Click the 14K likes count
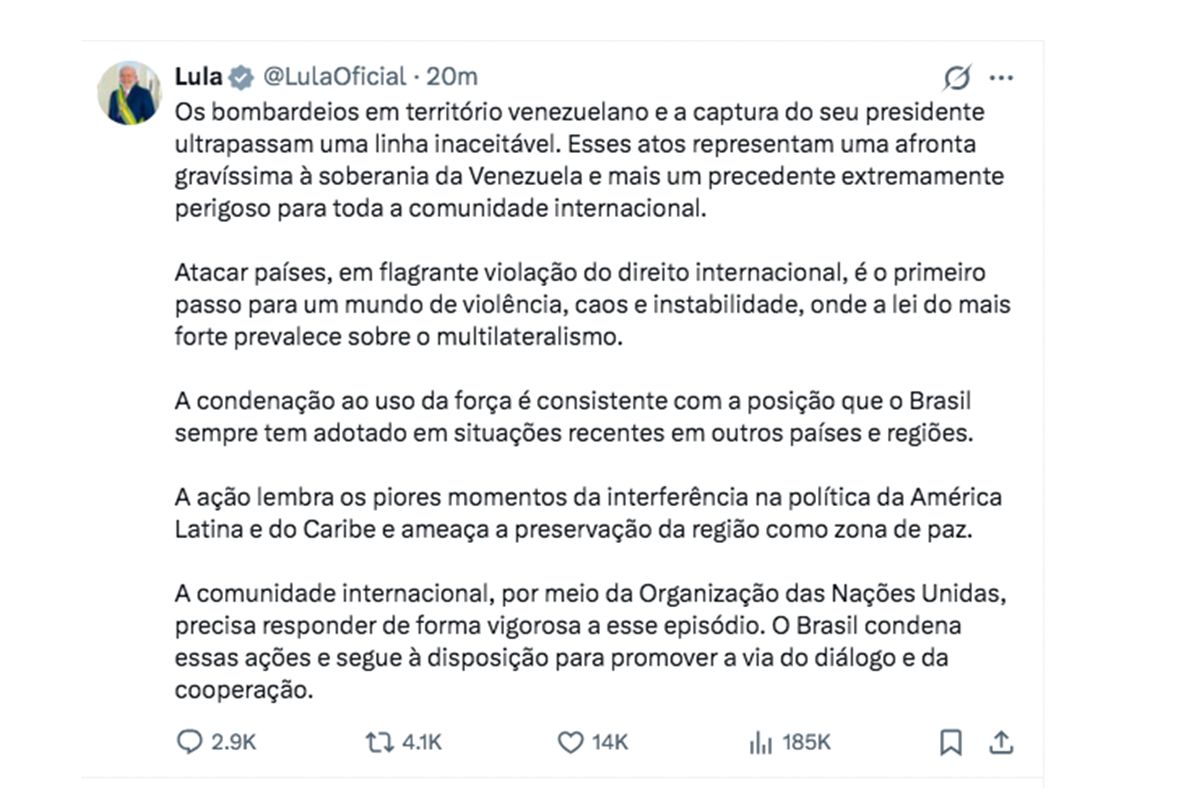This screenshot has height=800, width=1200. pyautogui.click(x=609, y=742)
